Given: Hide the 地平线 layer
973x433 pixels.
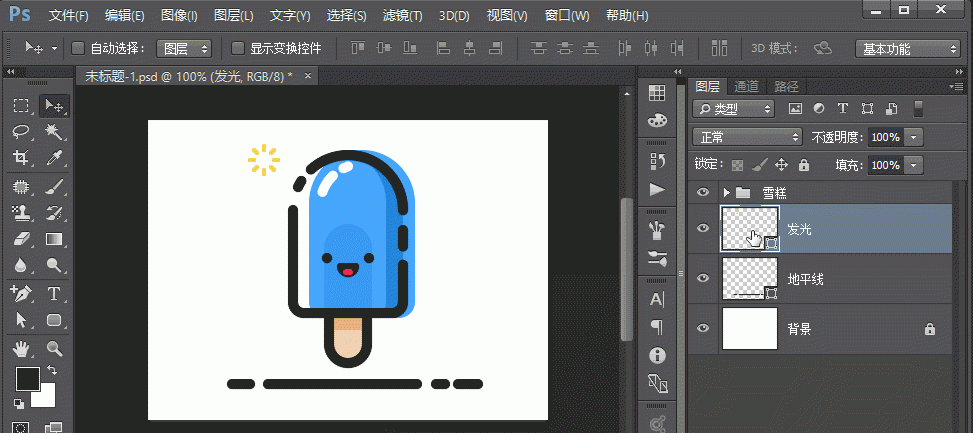Looking at the screenshot, I should (703, 278).
